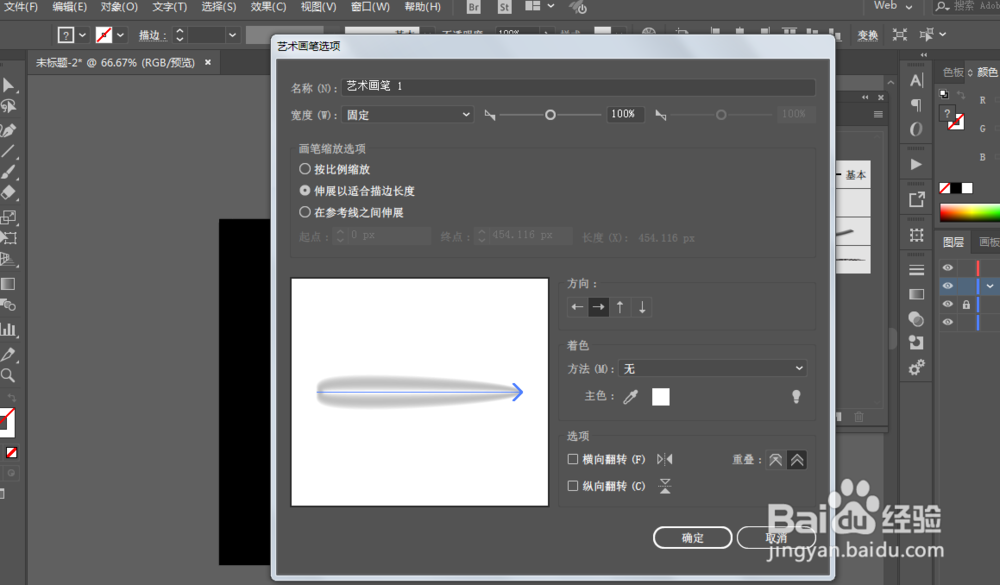Open the 对象(O) menu
The width and height of the screenshot is (1000, 585).
coord(119,7)
